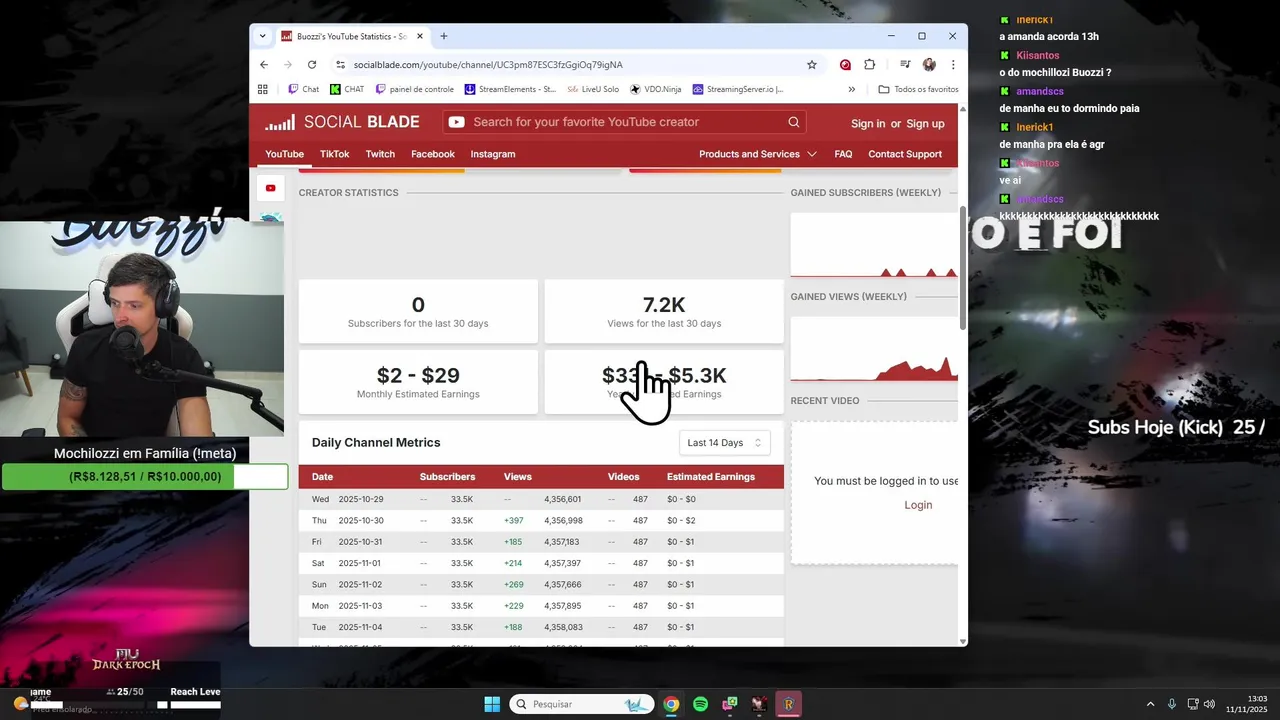Viewport: 1280px width, 720px height.
Task: Switch to the Instagram tab
Action: 493,154
